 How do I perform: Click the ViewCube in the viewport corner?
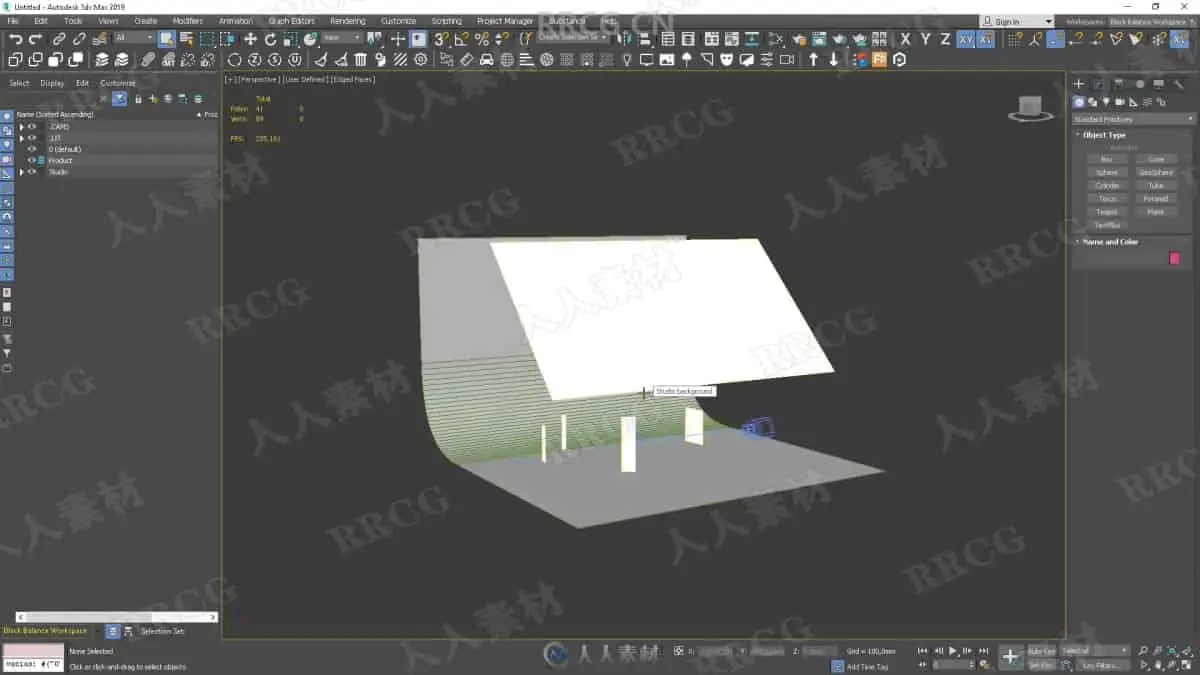click(1030, 107)
